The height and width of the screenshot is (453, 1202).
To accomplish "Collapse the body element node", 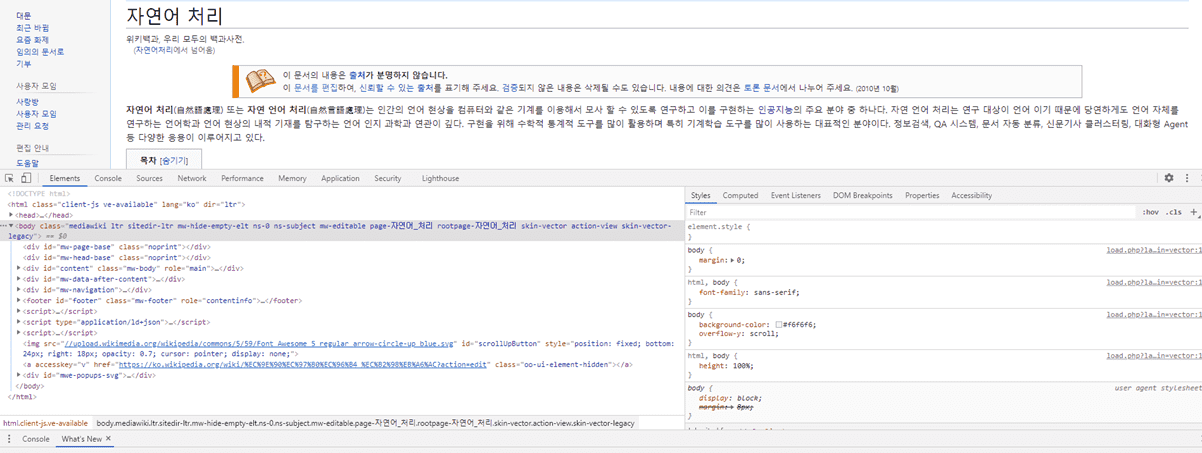I will click(x=12, y=228).
